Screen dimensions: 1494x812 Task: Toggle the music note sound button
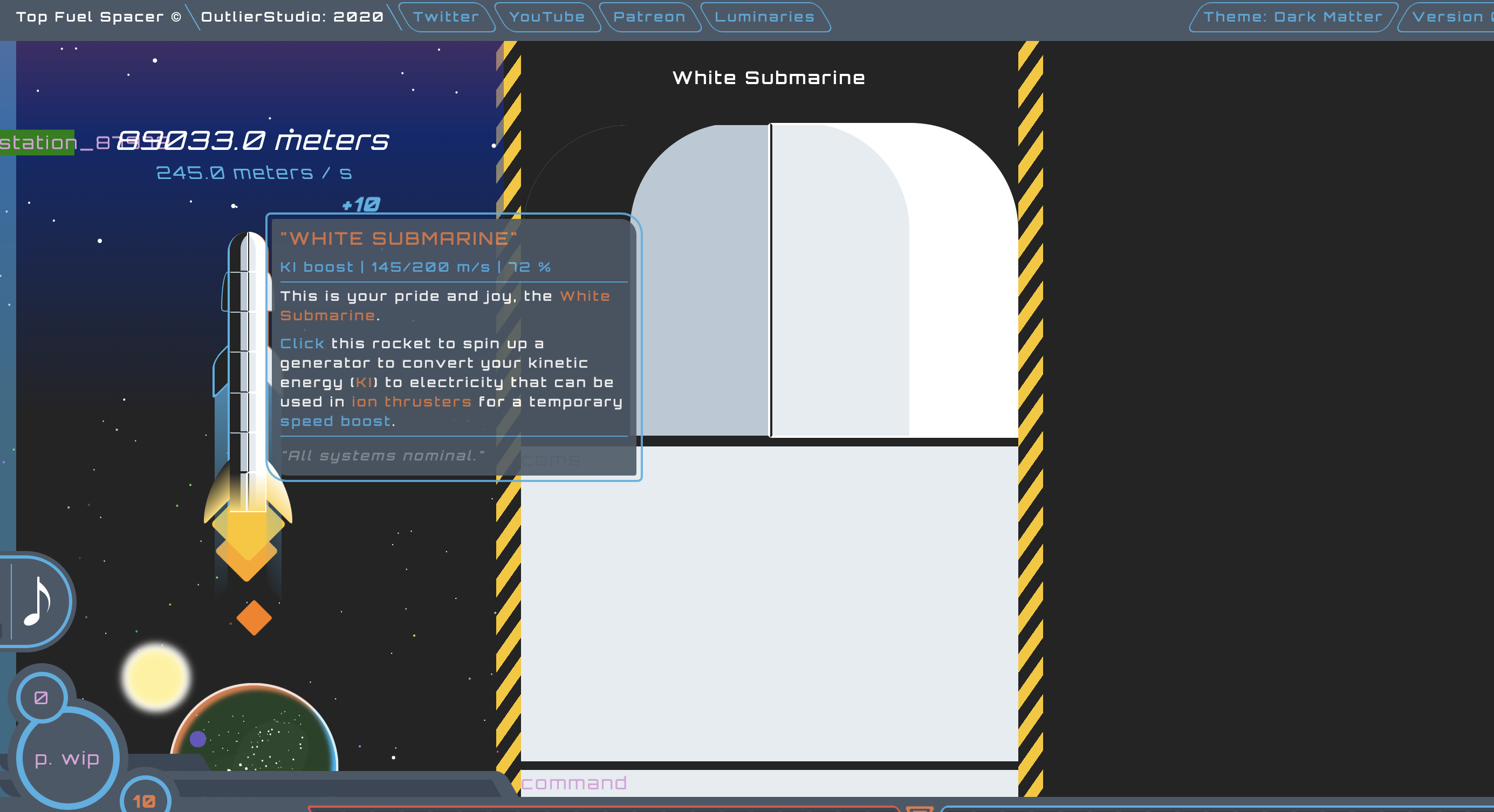pyautogui.click(x=38, y=601)
